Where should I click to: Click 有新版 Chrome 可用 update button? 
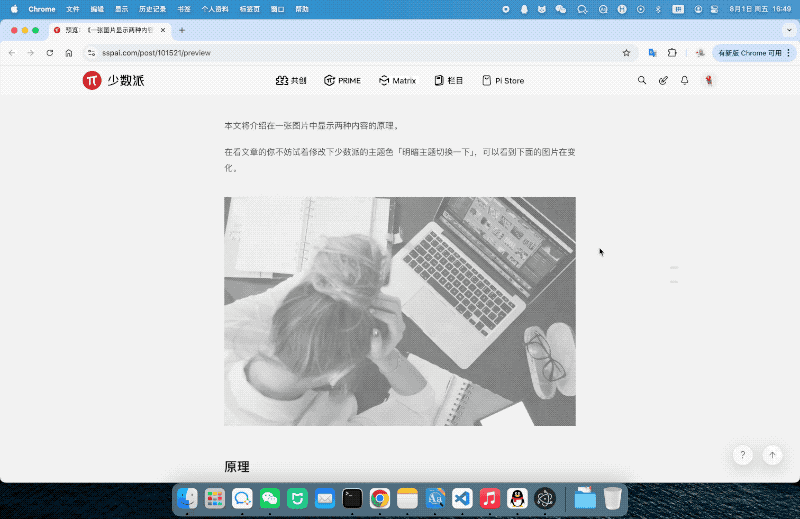pos(753,53)
